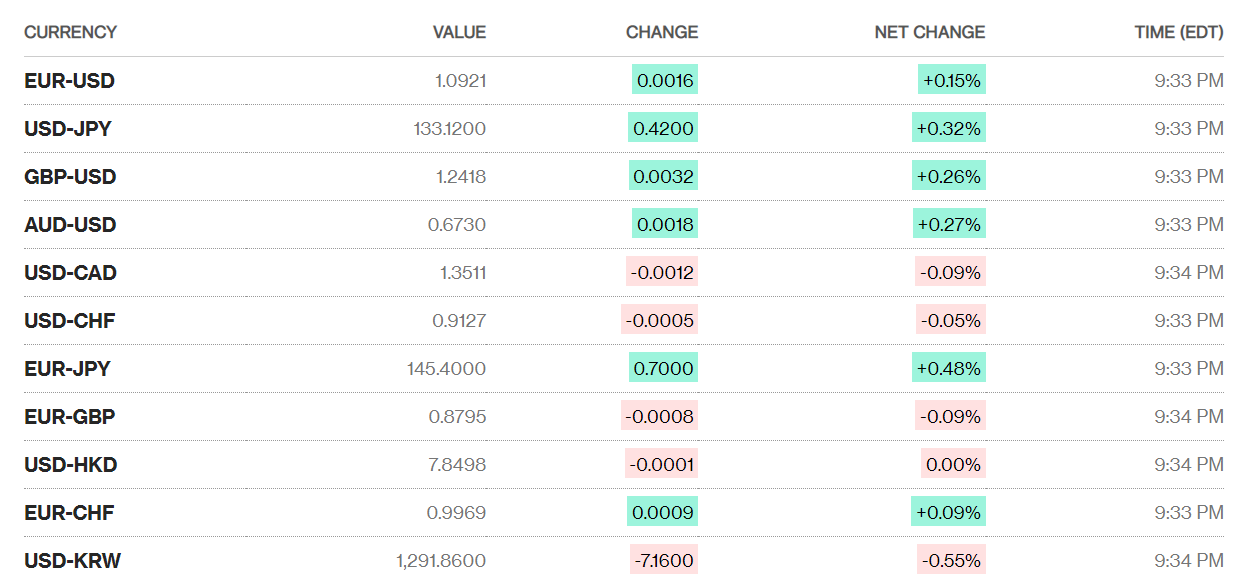
Task: Open the USD-CAD currency pair
Action: (70, 273)
